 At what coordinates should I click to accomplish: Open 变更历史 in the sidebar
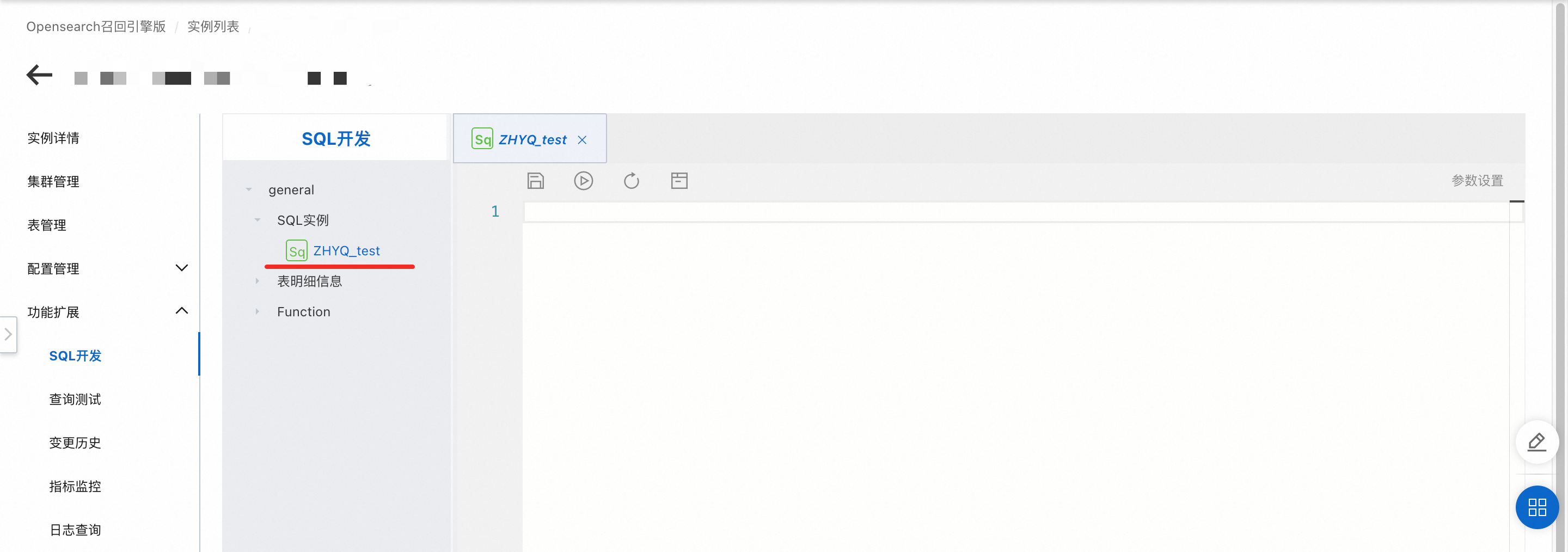(76, 443)
